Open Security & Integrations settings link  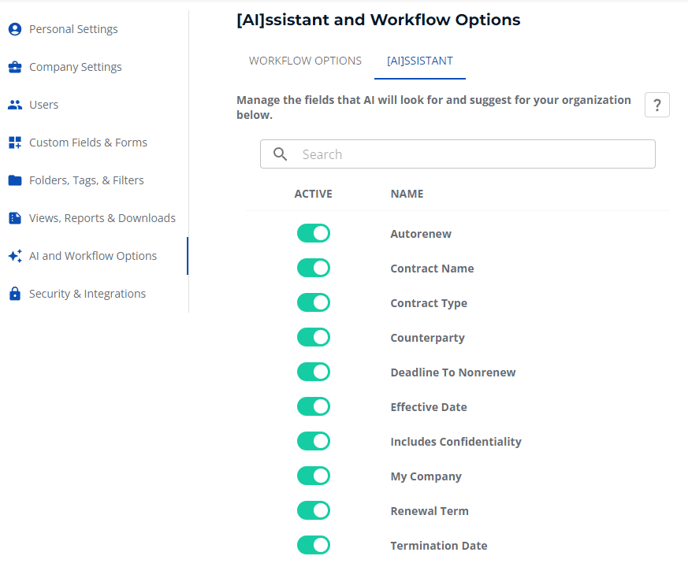87,294
